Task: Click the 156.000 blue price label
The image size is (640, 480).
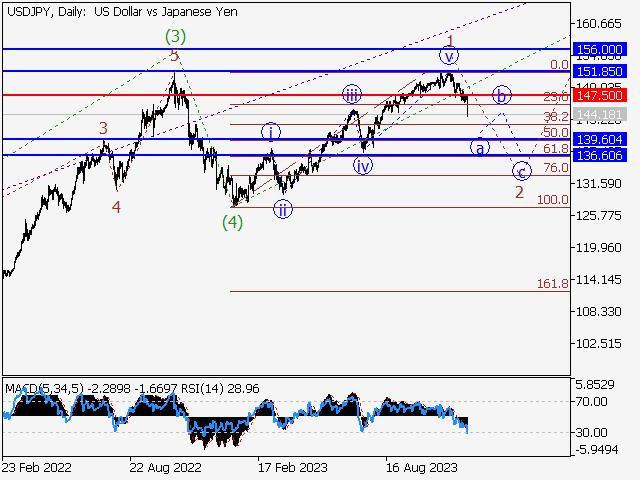Action: 599,49
